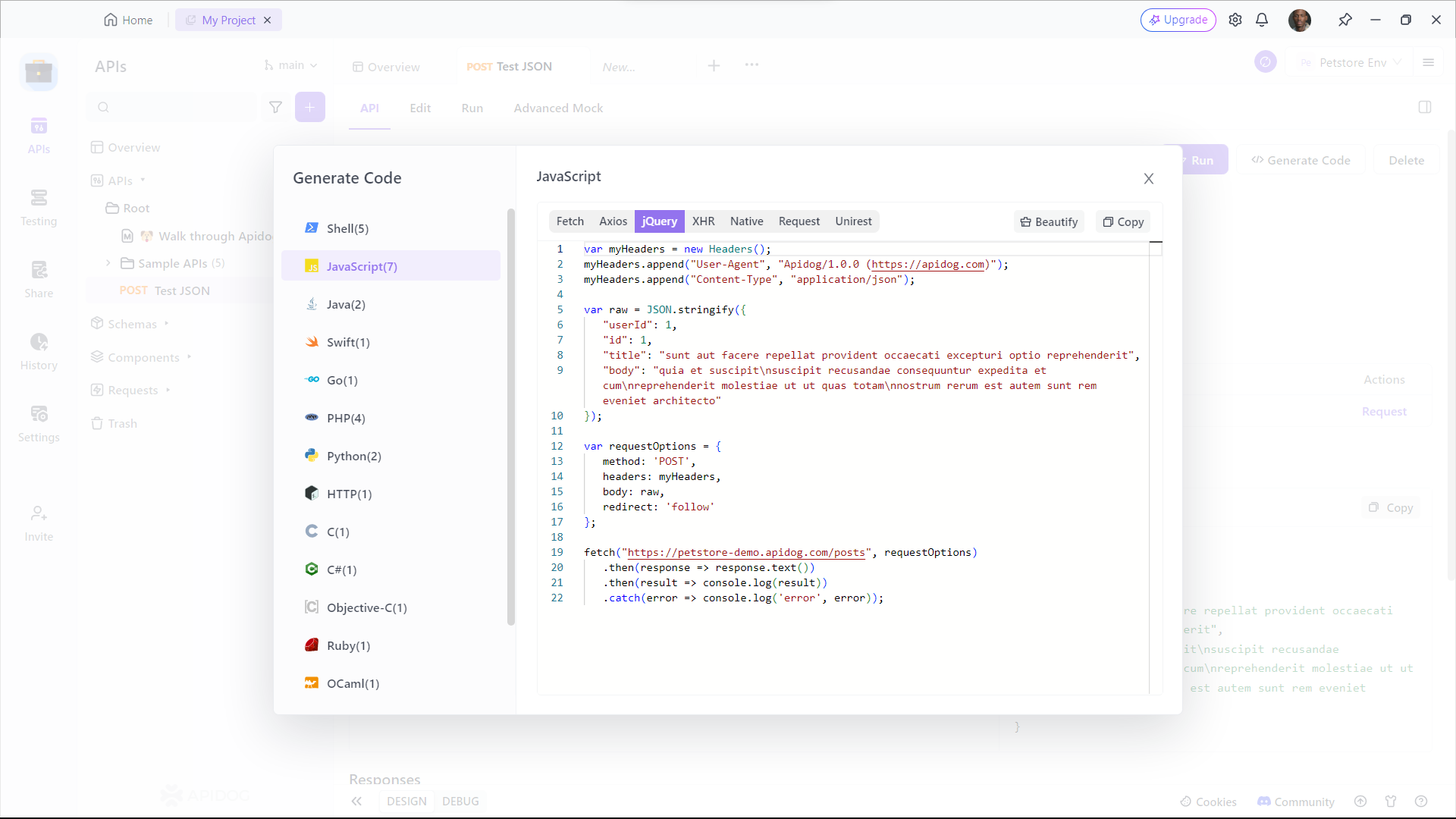Close the Generate Code dialog
This screenshot has width=1456, height=819.
pos(1149,178)
